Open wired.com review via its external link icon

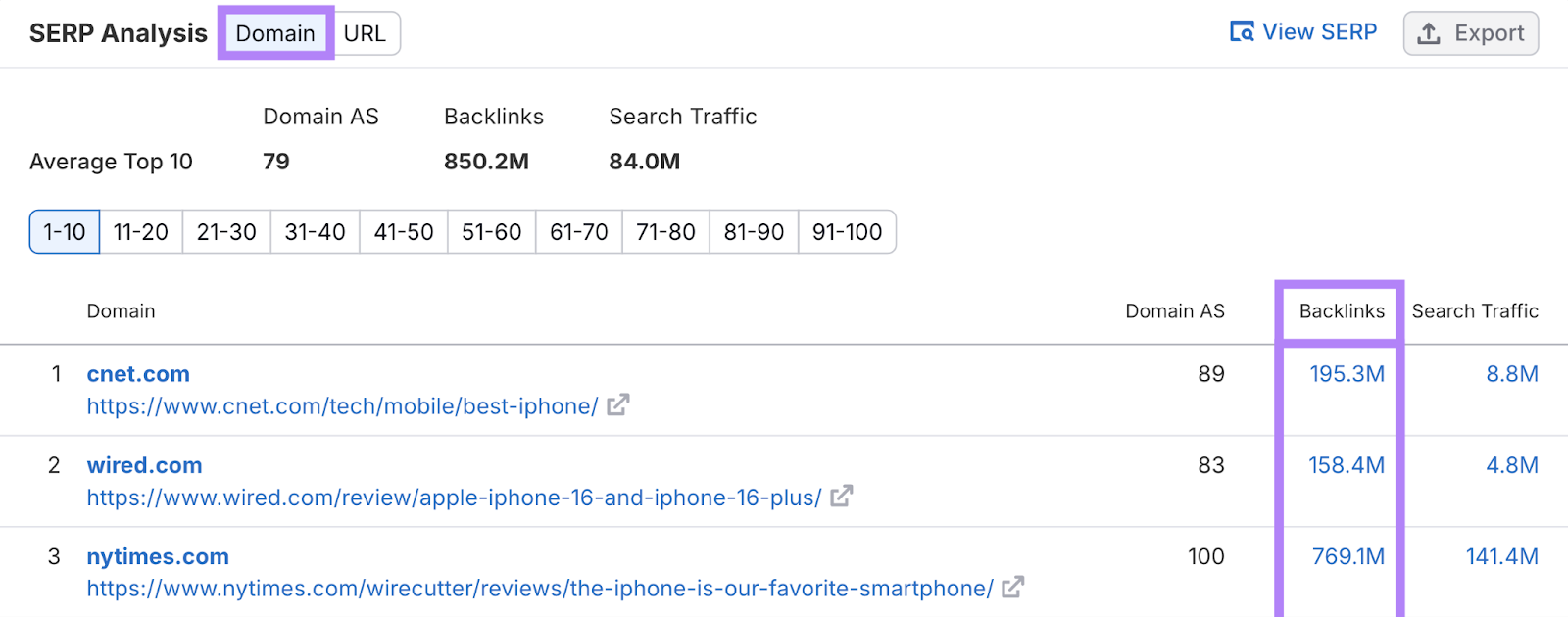click(841, 498)
